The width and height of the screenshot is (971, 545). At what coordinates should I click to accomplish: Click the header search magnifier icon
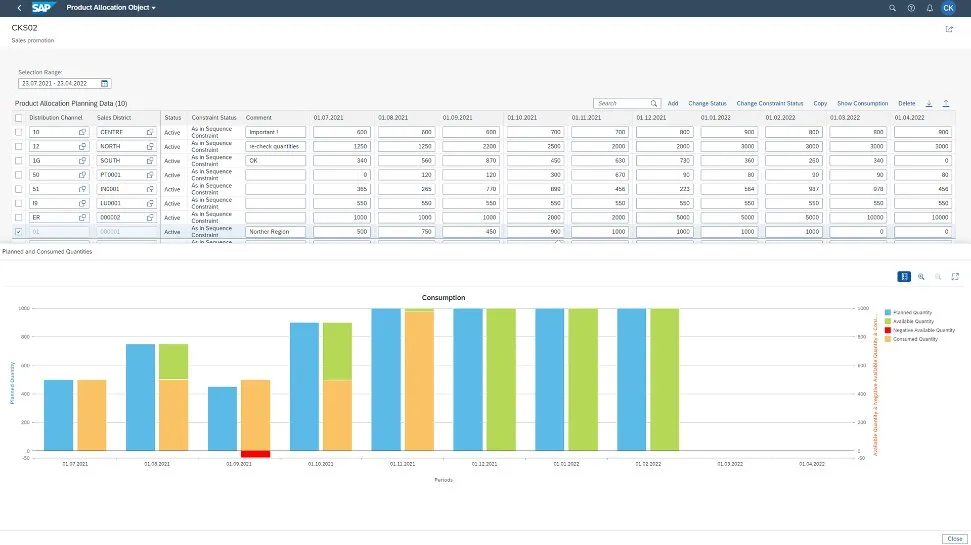pyautogui.click(x=892, y=8)
